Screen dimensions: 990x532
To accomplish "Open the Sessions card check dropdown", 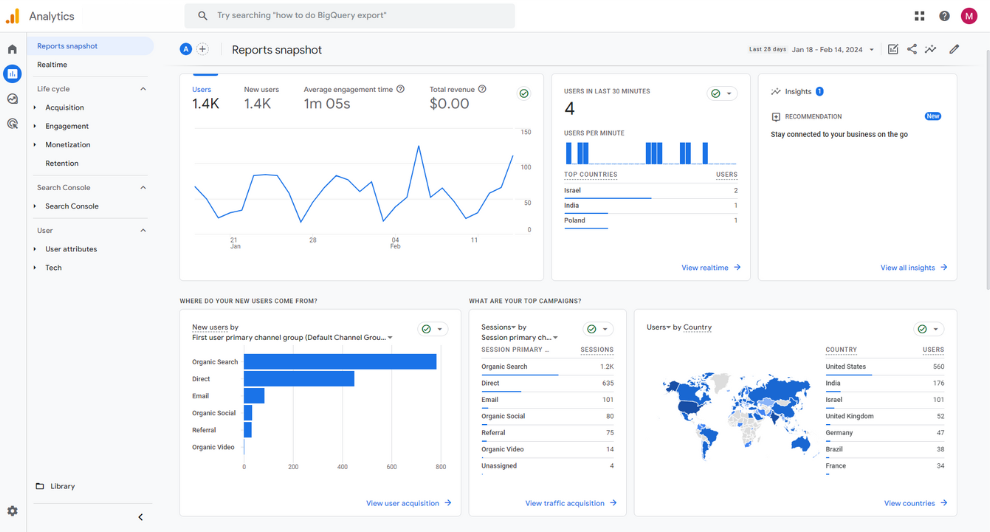I will pyautogui.click(x=598, y=329).
